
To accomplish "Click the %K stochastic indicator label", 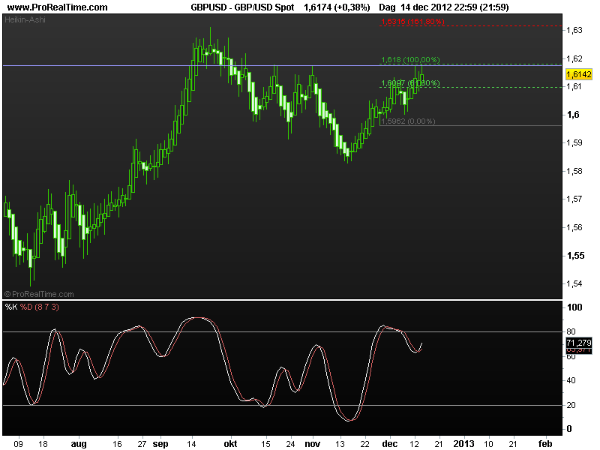I will pyautogui.click(x=11, y=307).
